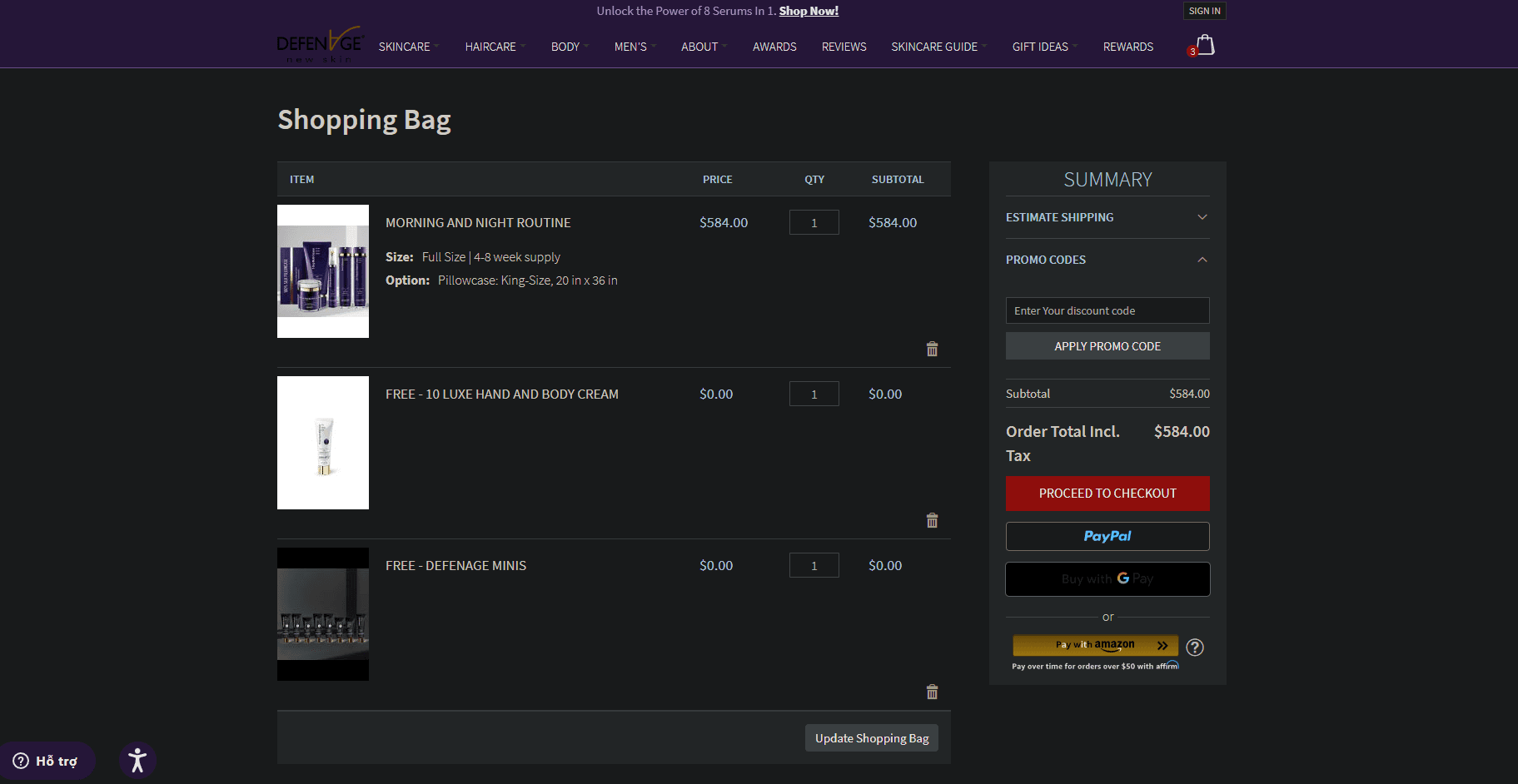Viewport: 1518px width, 784px height.
Task: Click 'Full Size | 4-8 week supply' text
Action: coord(491,257)
